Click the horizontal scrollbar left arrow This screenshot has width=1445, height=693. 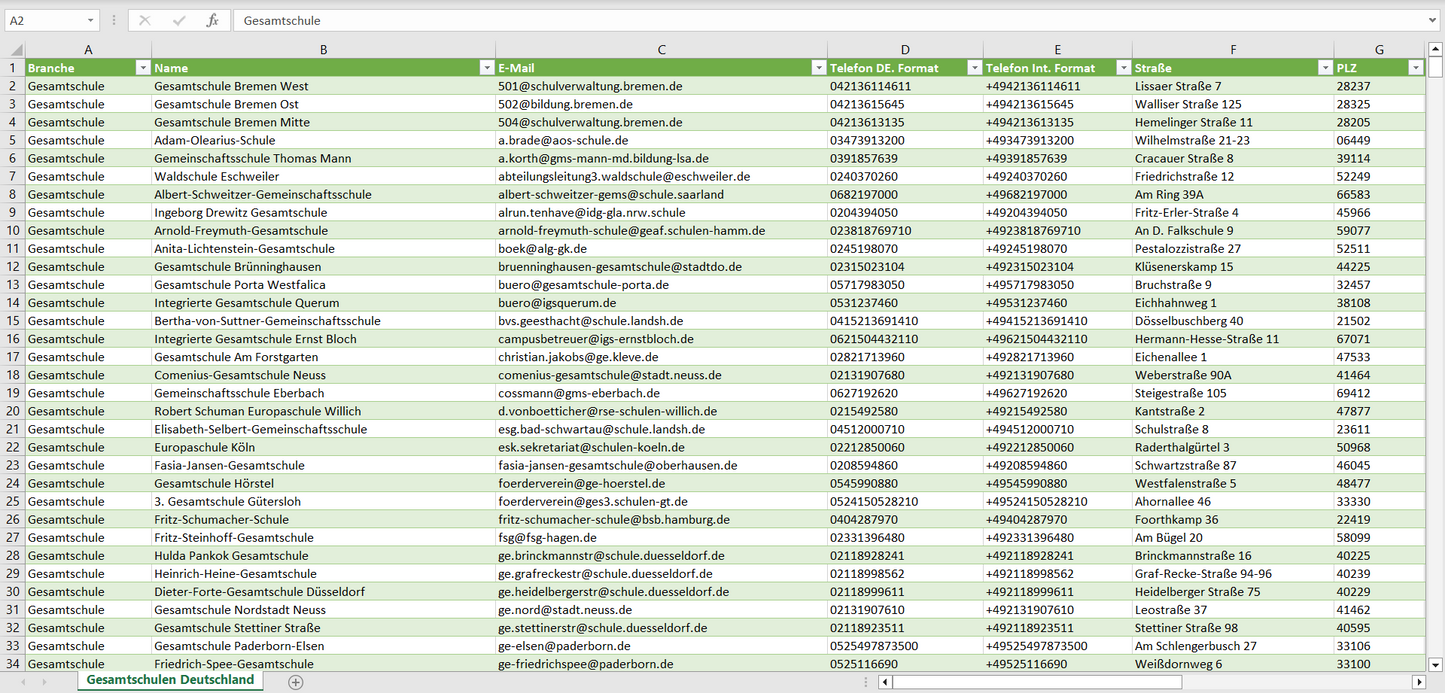tap(885, 682)
